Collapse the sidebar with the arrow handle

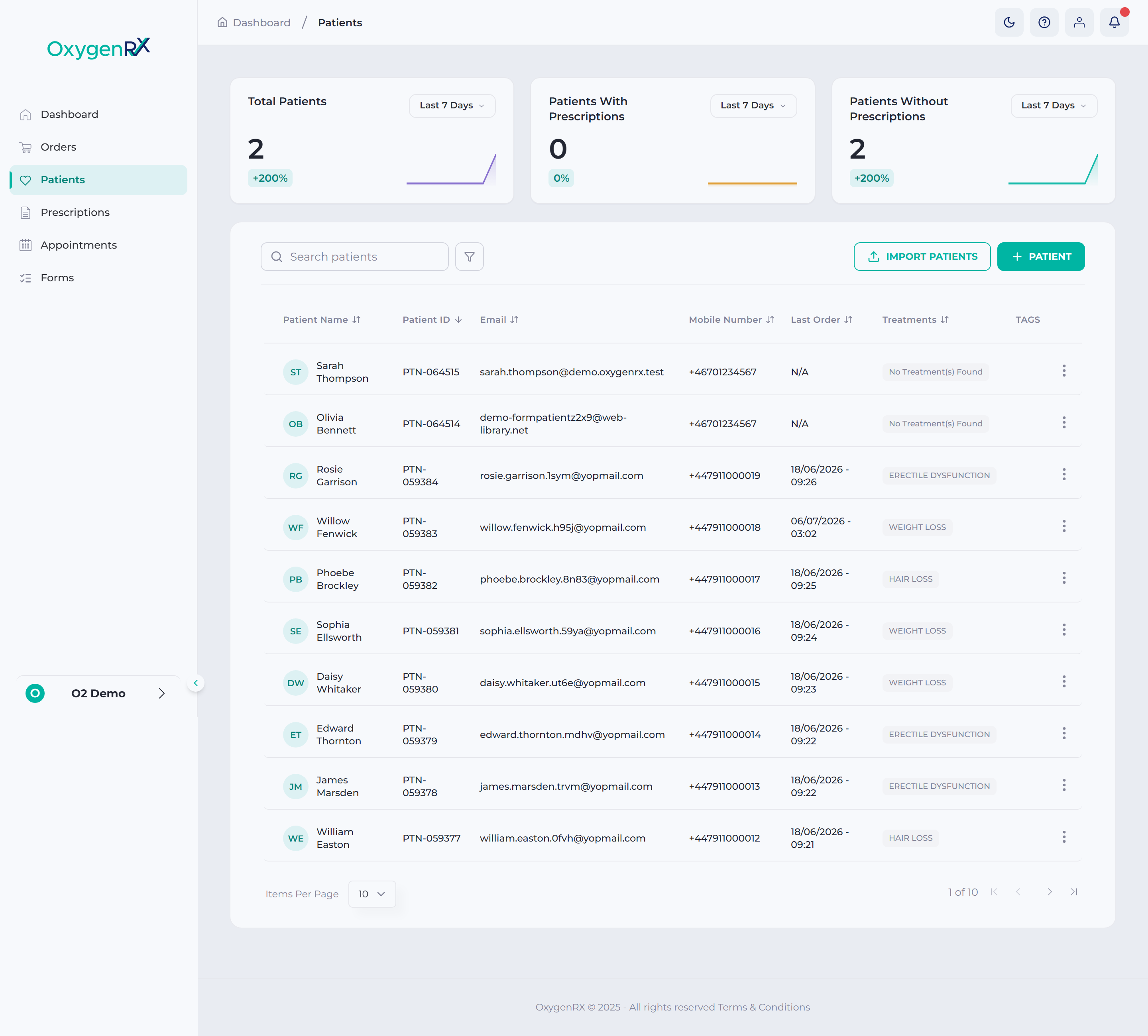coord(195,683)
